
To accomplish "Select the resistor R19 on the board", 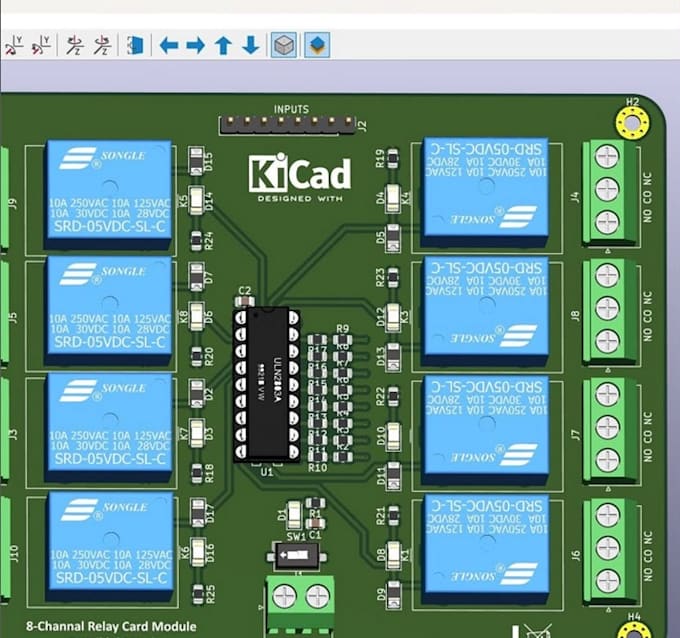I will pyautogui.click(x=392, y=158).
